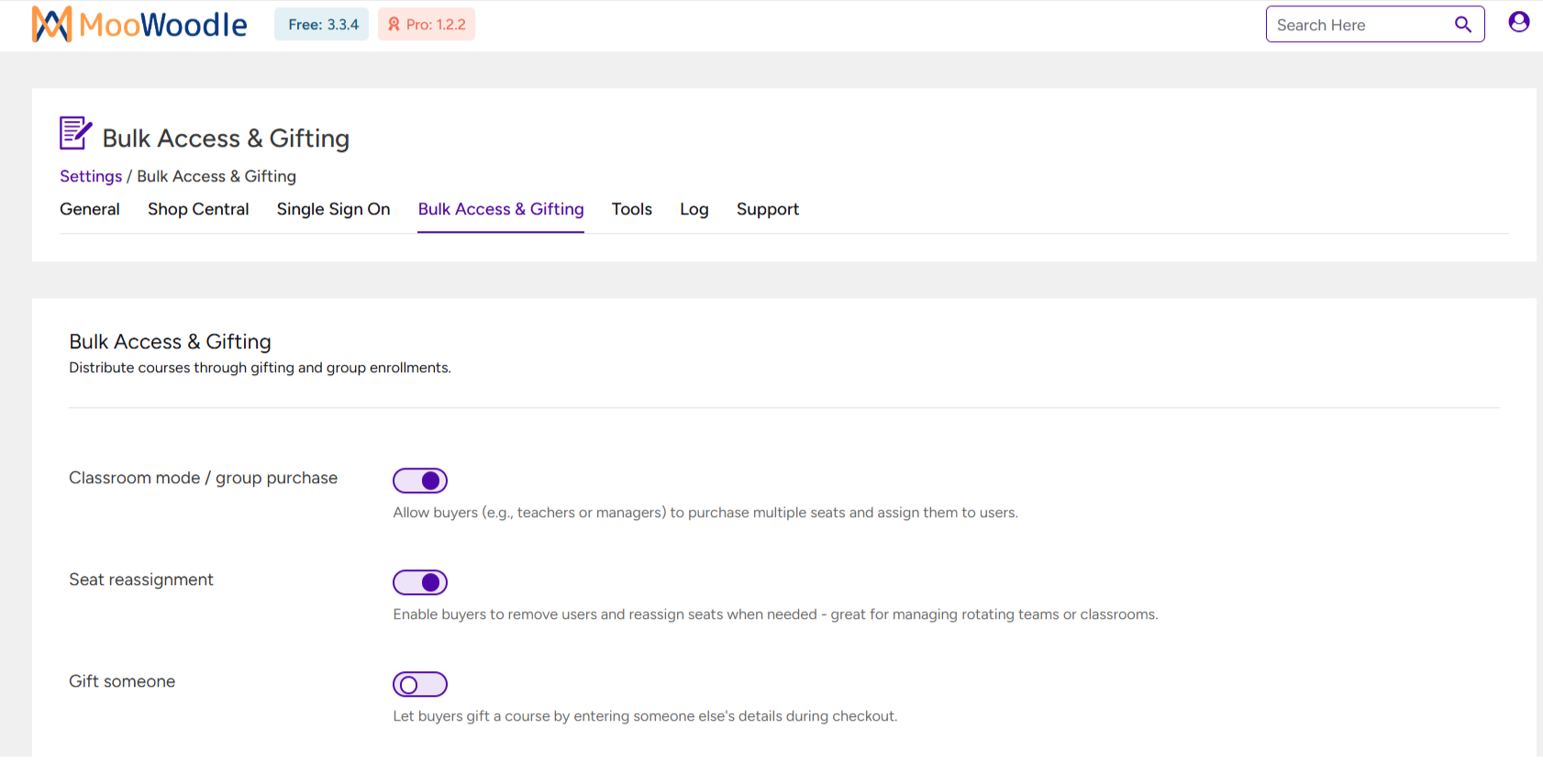This screenshot has height=784, width=1543.
Task: Click the Free: 3.3.4 version badge
Action: click(322, 25)
